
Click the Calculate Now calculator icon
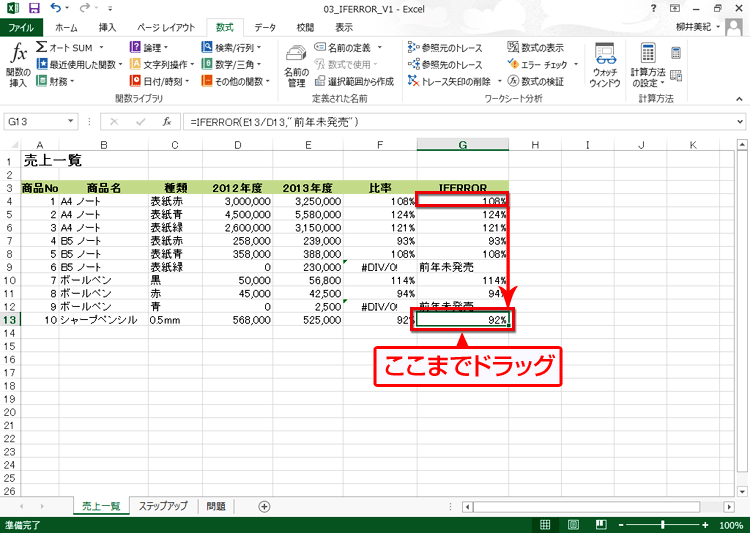pyautogui.click(x=676, y=53)
